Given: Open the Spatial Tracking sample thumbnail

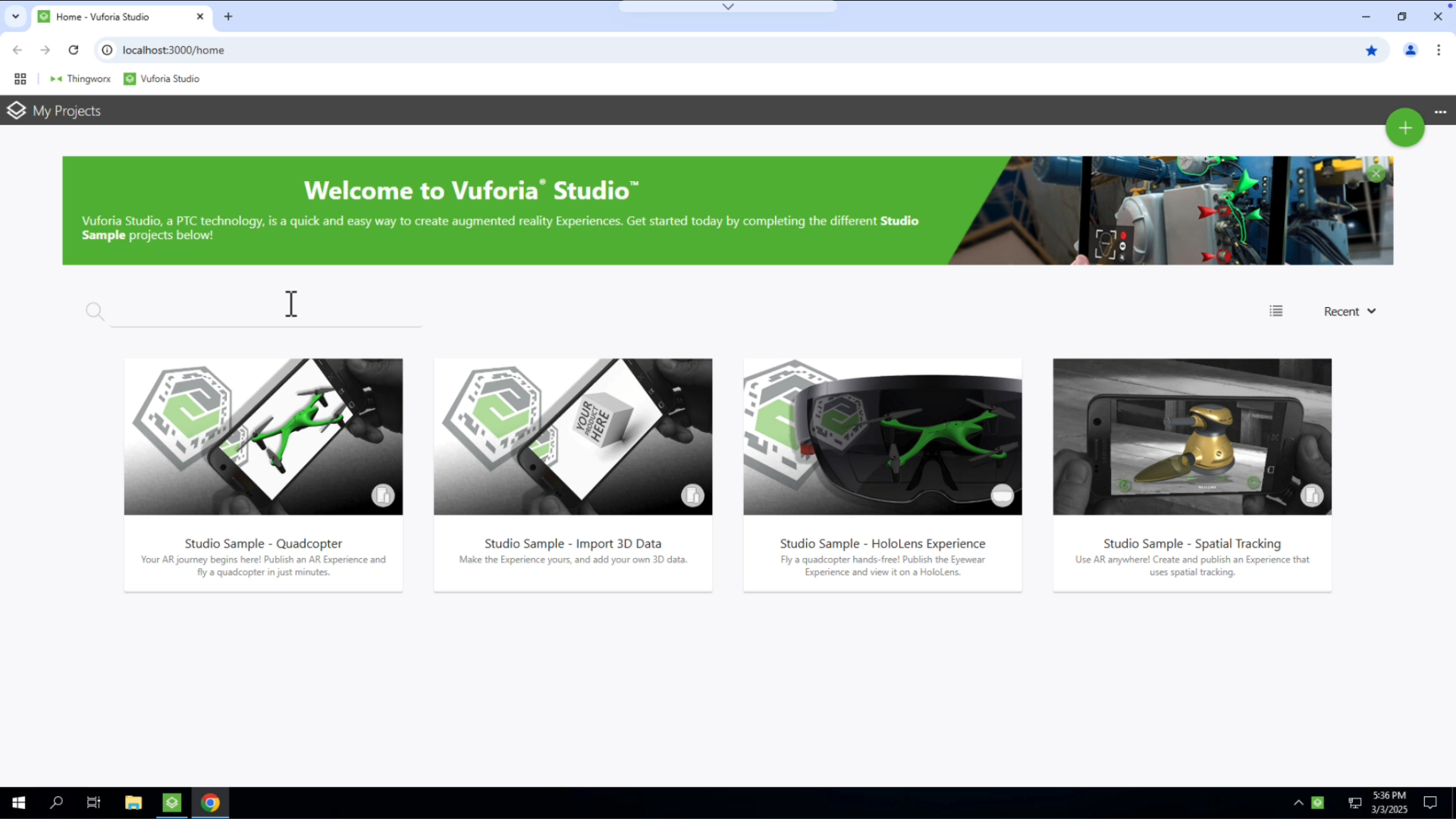Looking at the screenshot, I should [1191, 437].
